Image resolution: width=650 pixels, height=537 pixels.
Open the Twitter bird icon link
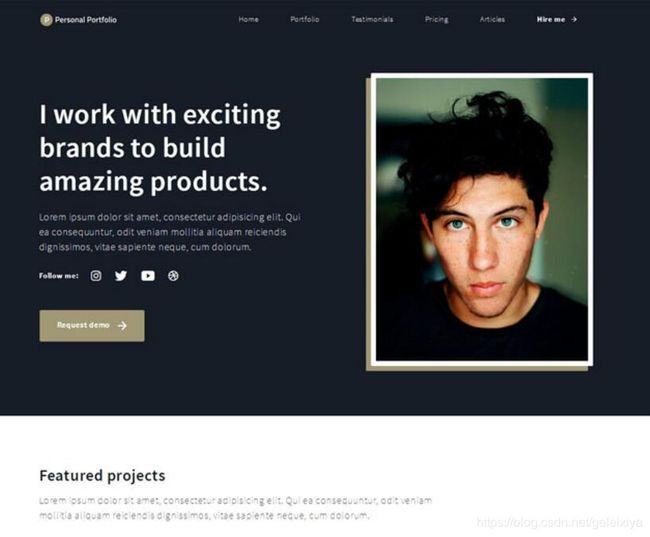(121, 276)
